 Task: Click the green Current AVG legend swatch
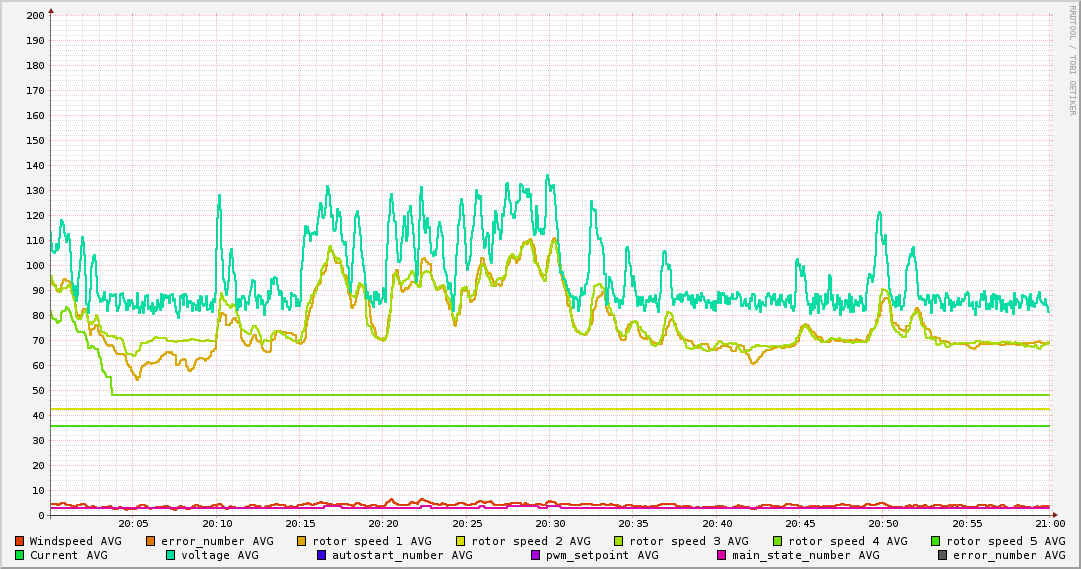tap(19, 555)
